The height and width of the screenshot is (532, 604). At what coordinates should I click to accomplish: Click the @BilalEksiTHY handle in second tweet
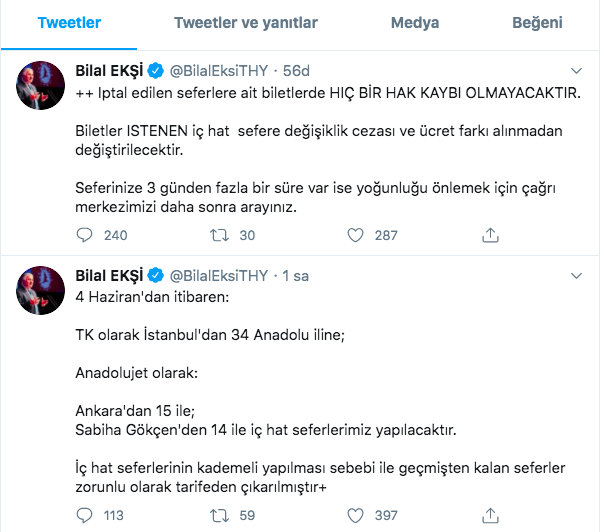217,275
